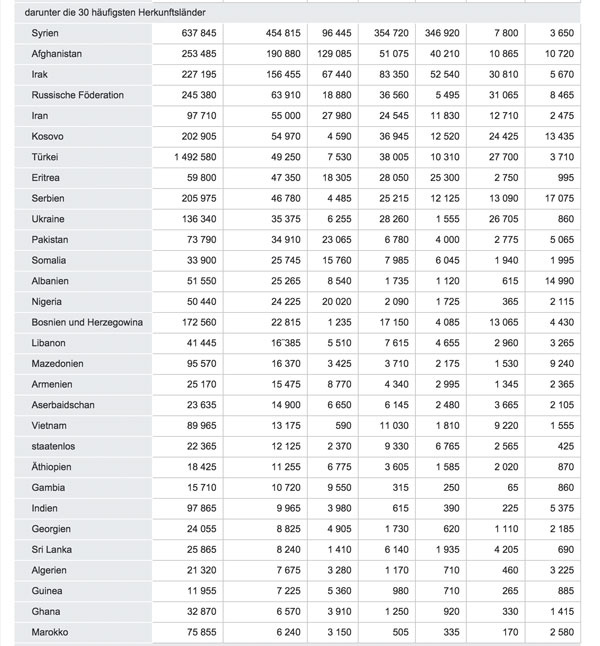Select the Ghana row label
The height and width of the screenshot is (646, 600).
pos(46,611)
